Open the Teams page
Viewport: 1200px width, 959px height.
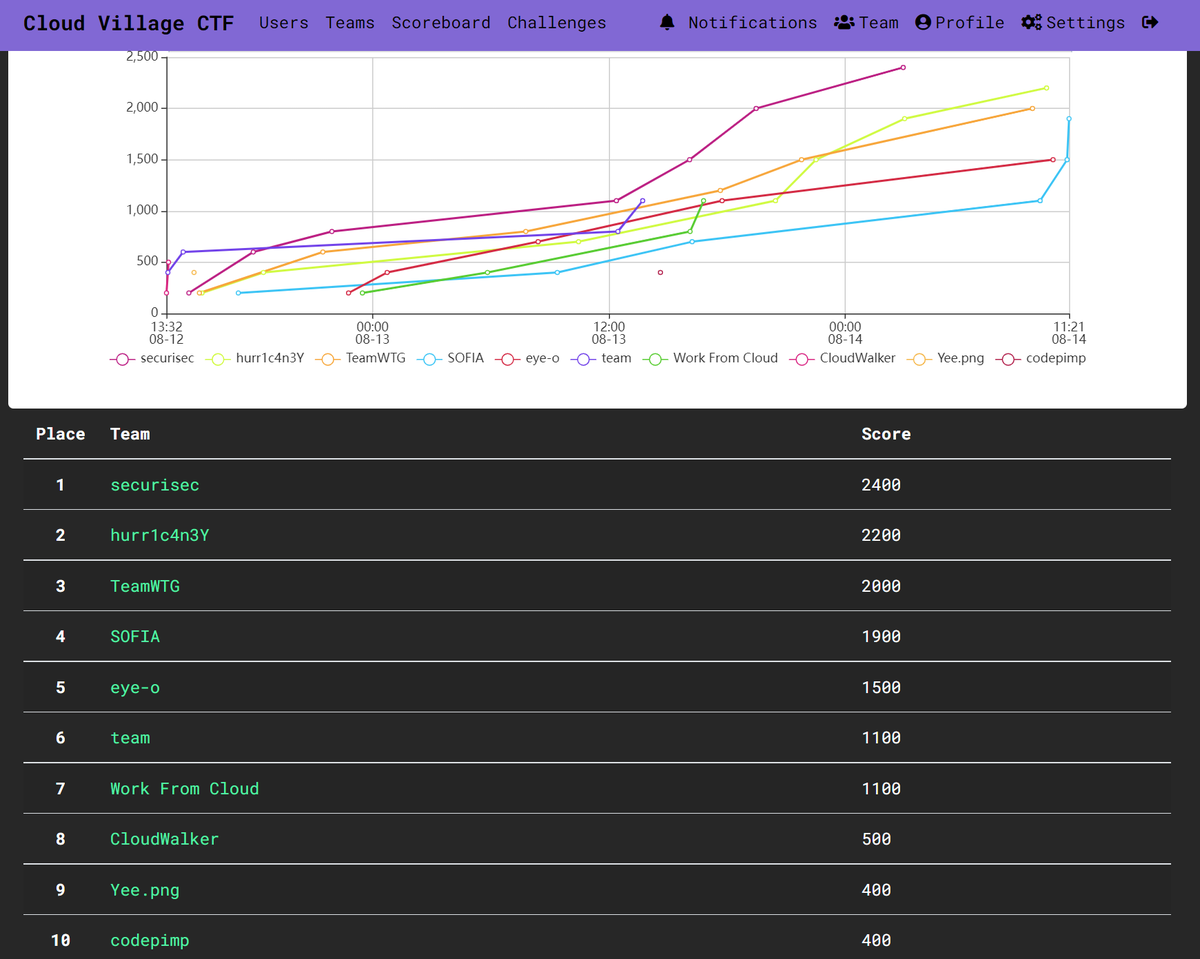(x=350, y=22)
